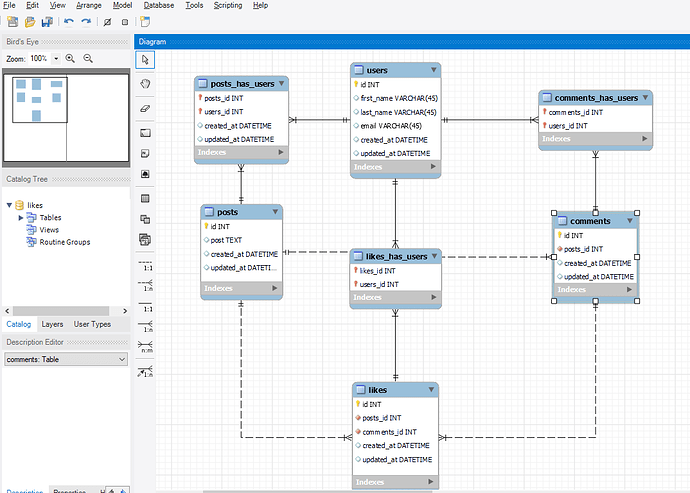Select the image placement tool
The image size is (690, 493).
[x=145, y=174]
